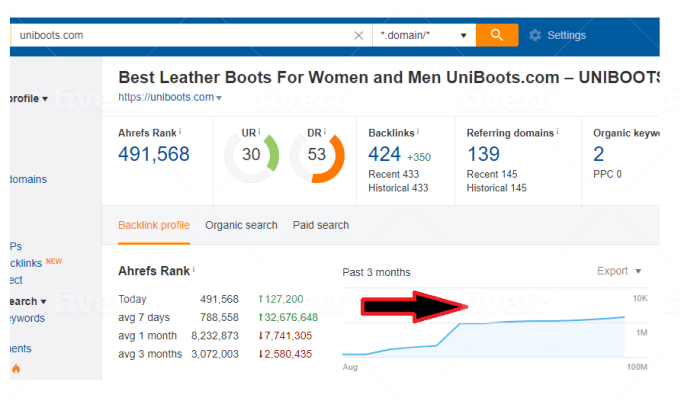Expand the profile section in sidebar
Viewport: 680px width, 411px height.
point(29,98)
